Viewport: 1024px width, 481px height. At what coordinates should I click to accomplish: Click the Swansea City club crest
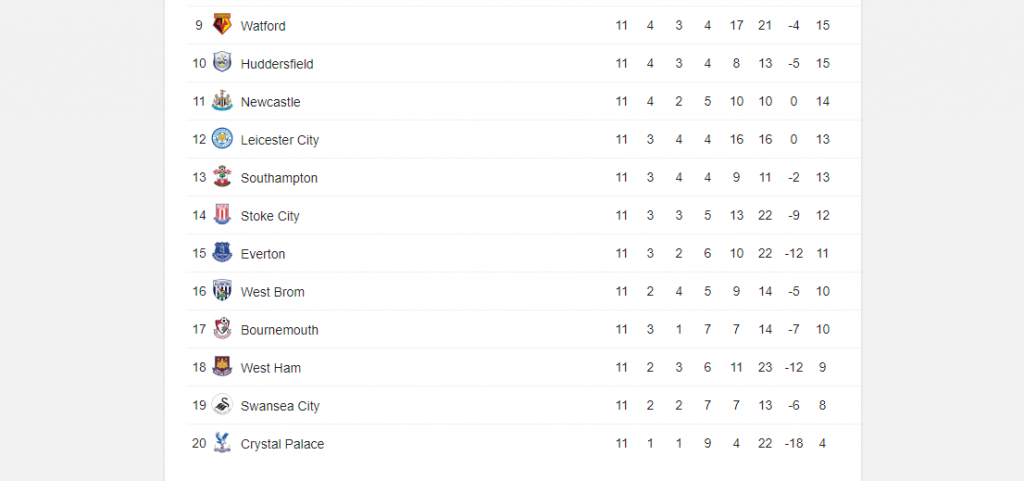[x=222, y=405]
